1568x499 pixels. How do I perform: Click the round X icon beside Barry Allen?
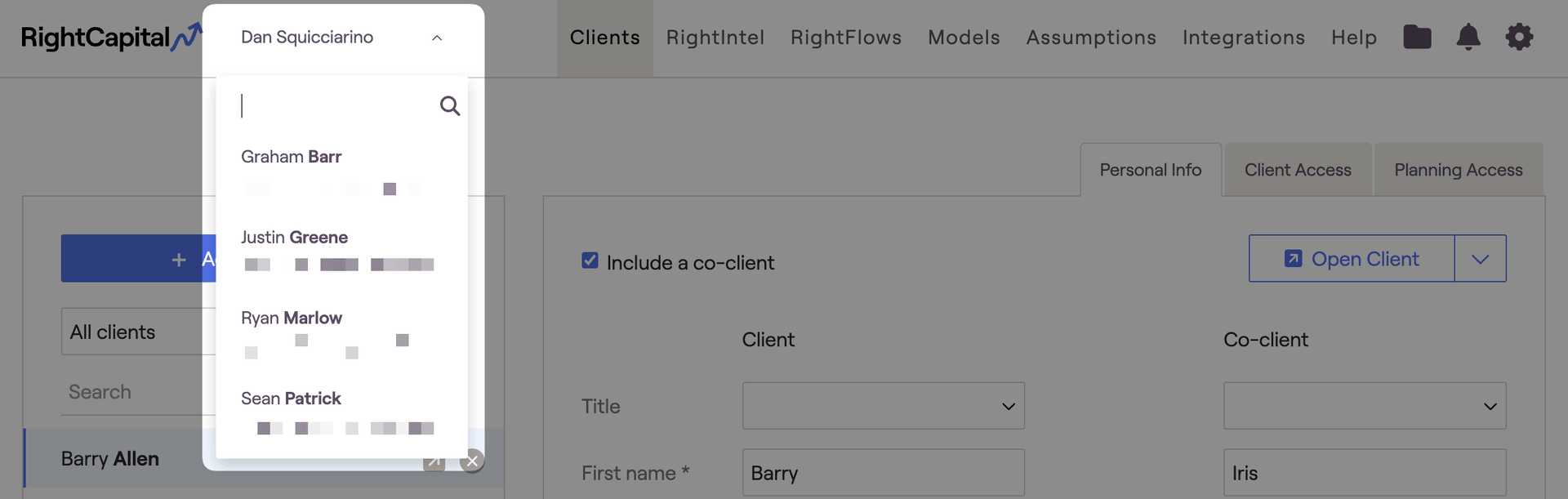(472, 461)
